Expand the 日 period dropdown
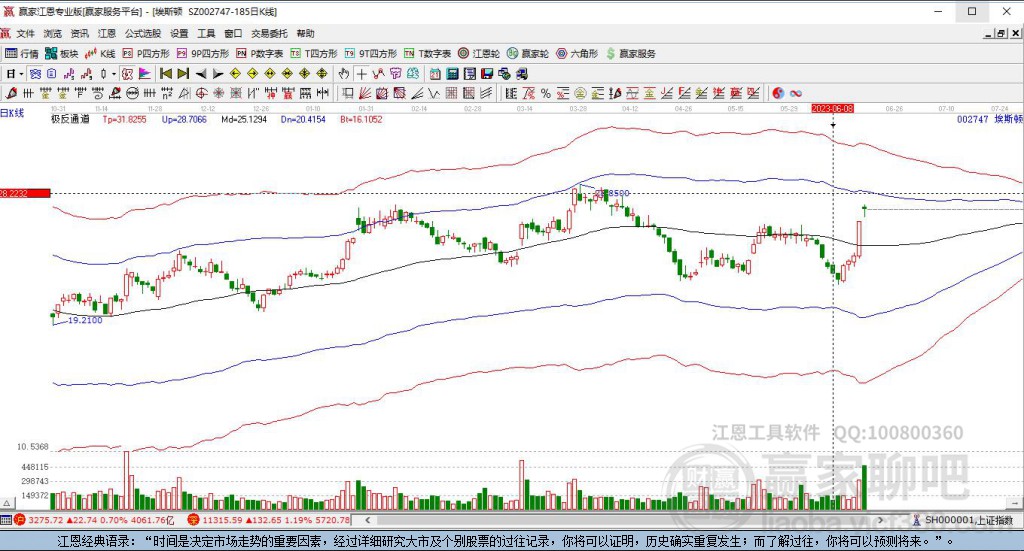The image size is (1024, 551). [21, 74]
